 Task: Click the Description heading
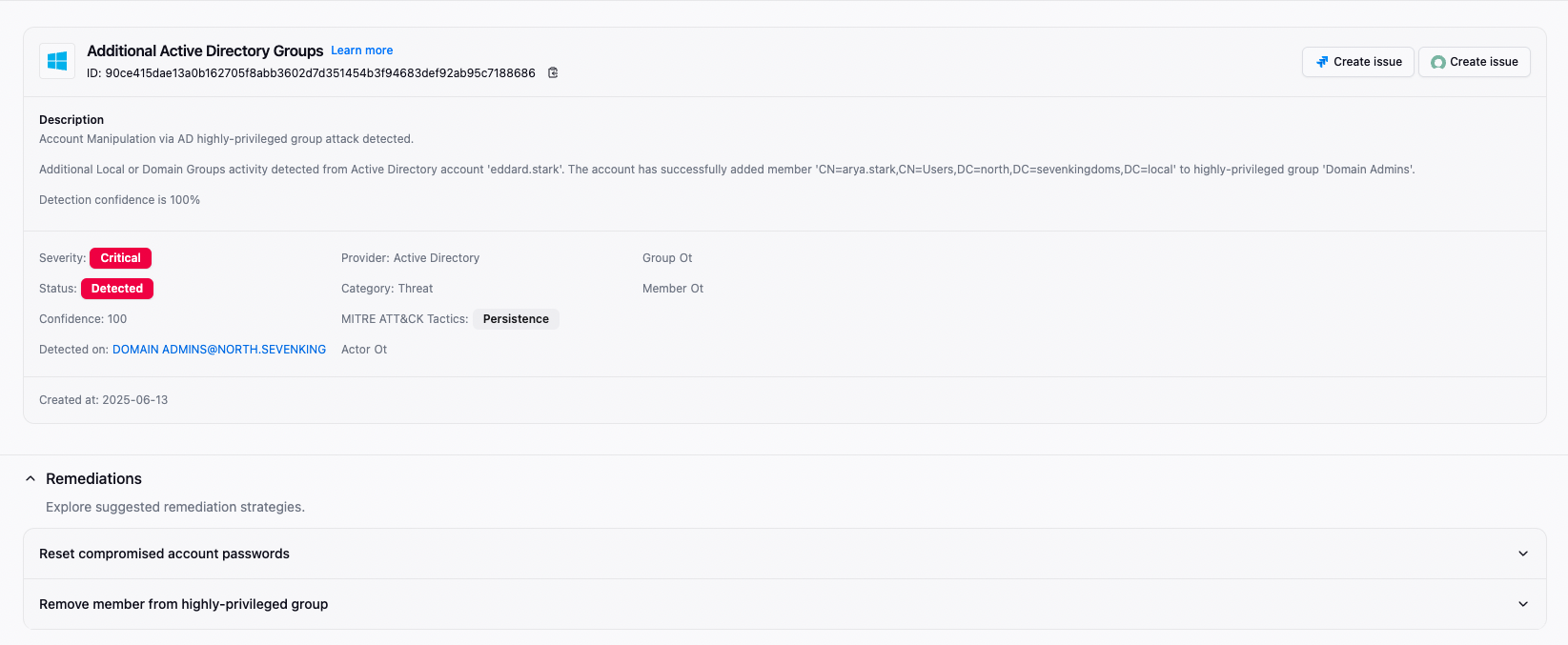(x=71, y=120)
